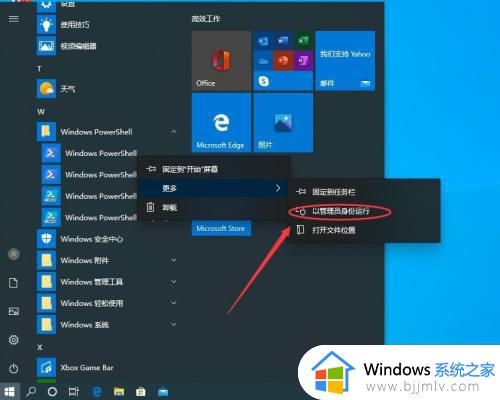Open Task View on taskbar

[74, 392]
